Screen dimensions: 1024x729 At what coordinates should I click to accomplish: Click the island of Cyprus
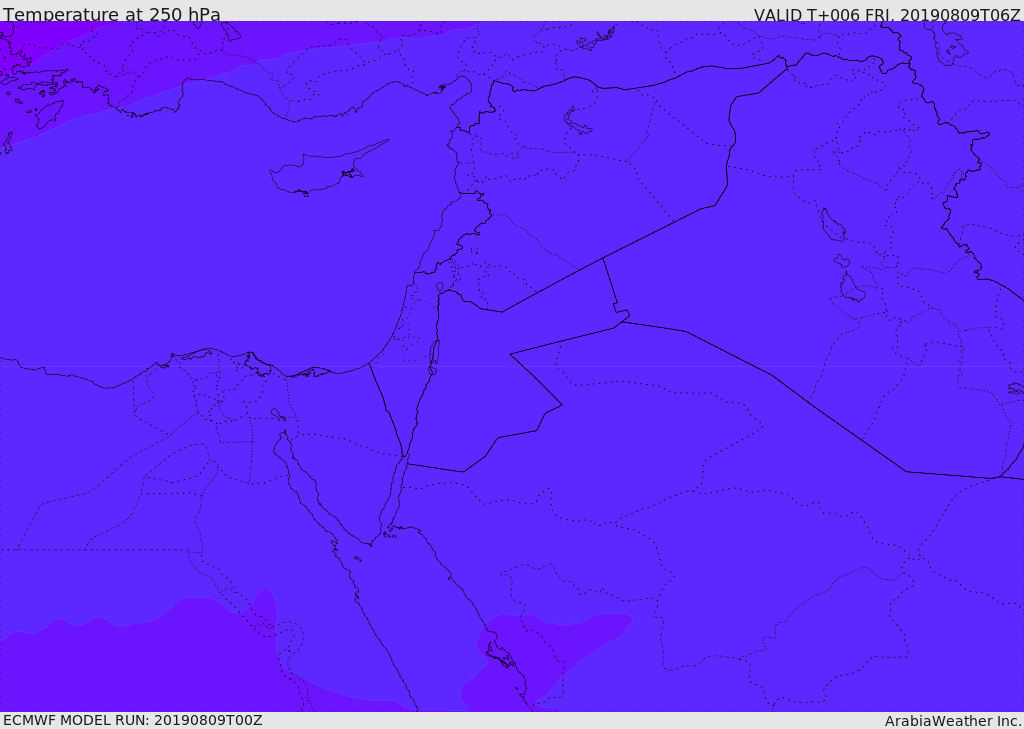(x=320, y=172)
